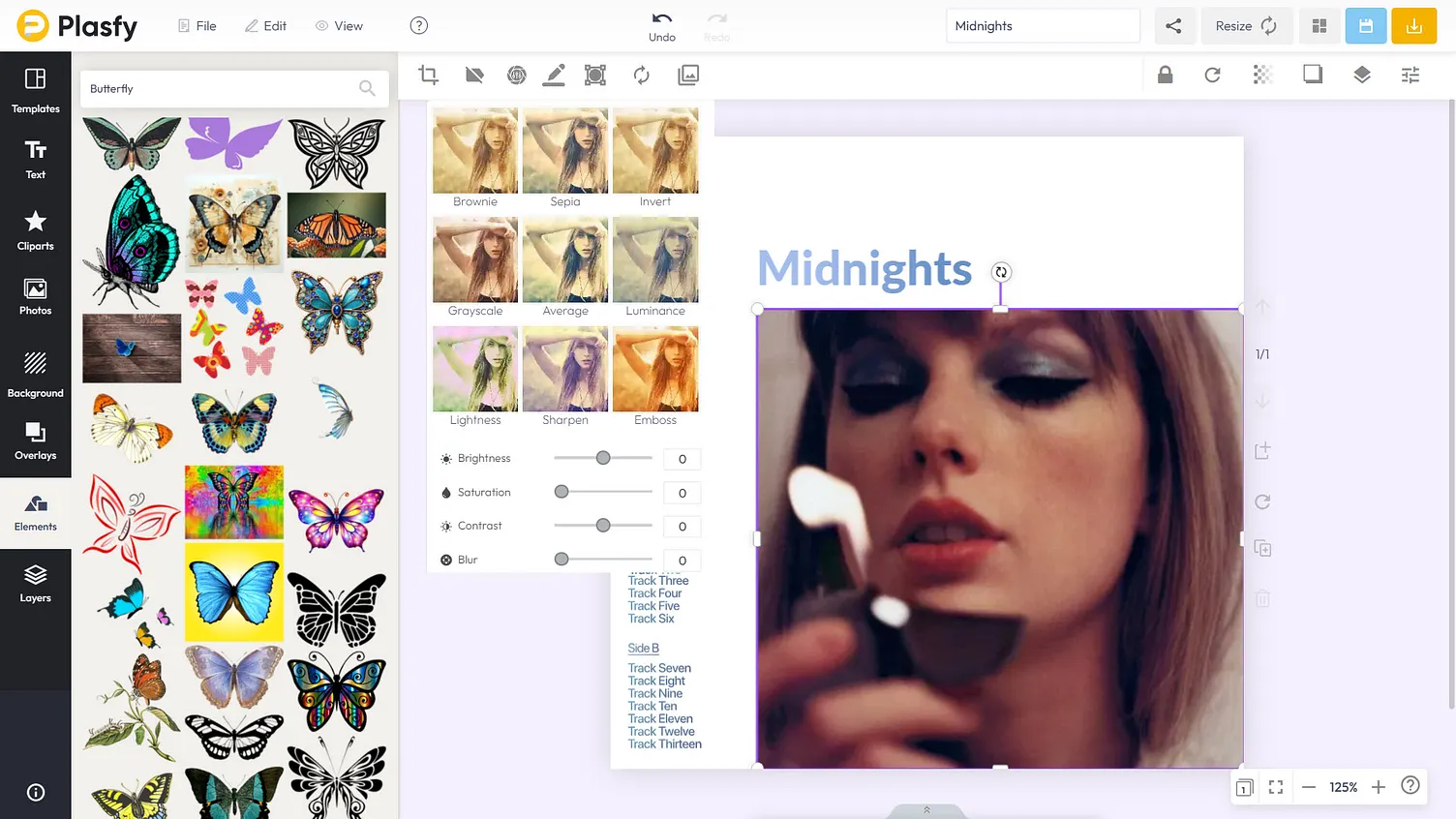Image resolution: width=1456 pixels, height=819 pixels.
Task: Click the zoom in plus button
Action: tap(1379, 787)
